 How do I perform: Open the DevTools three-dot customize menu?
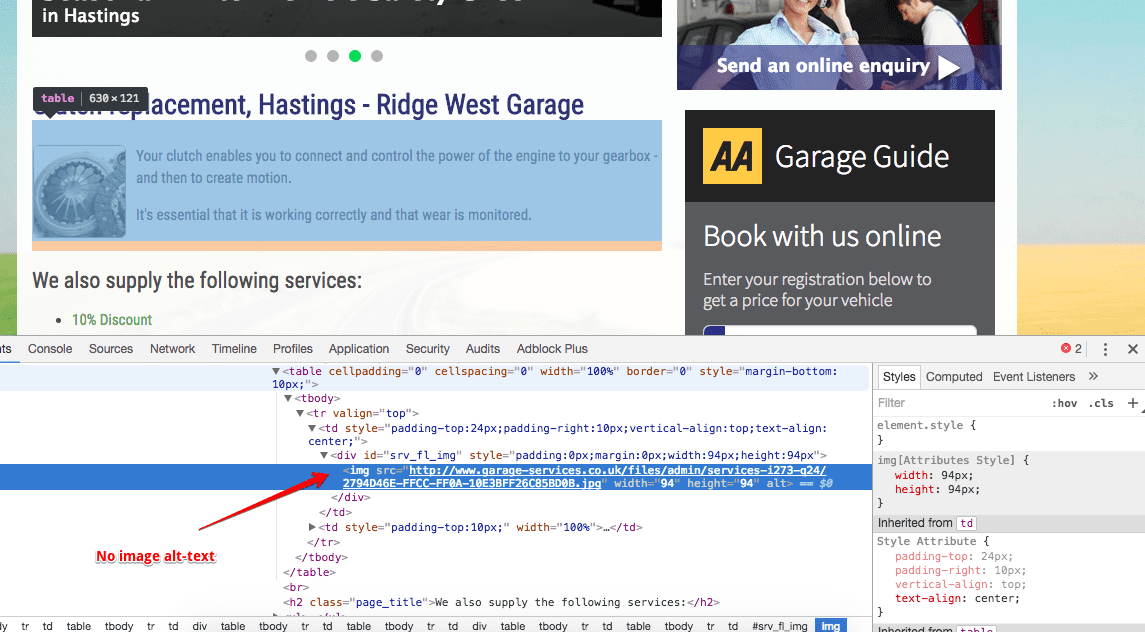[x=1105, y=349]
